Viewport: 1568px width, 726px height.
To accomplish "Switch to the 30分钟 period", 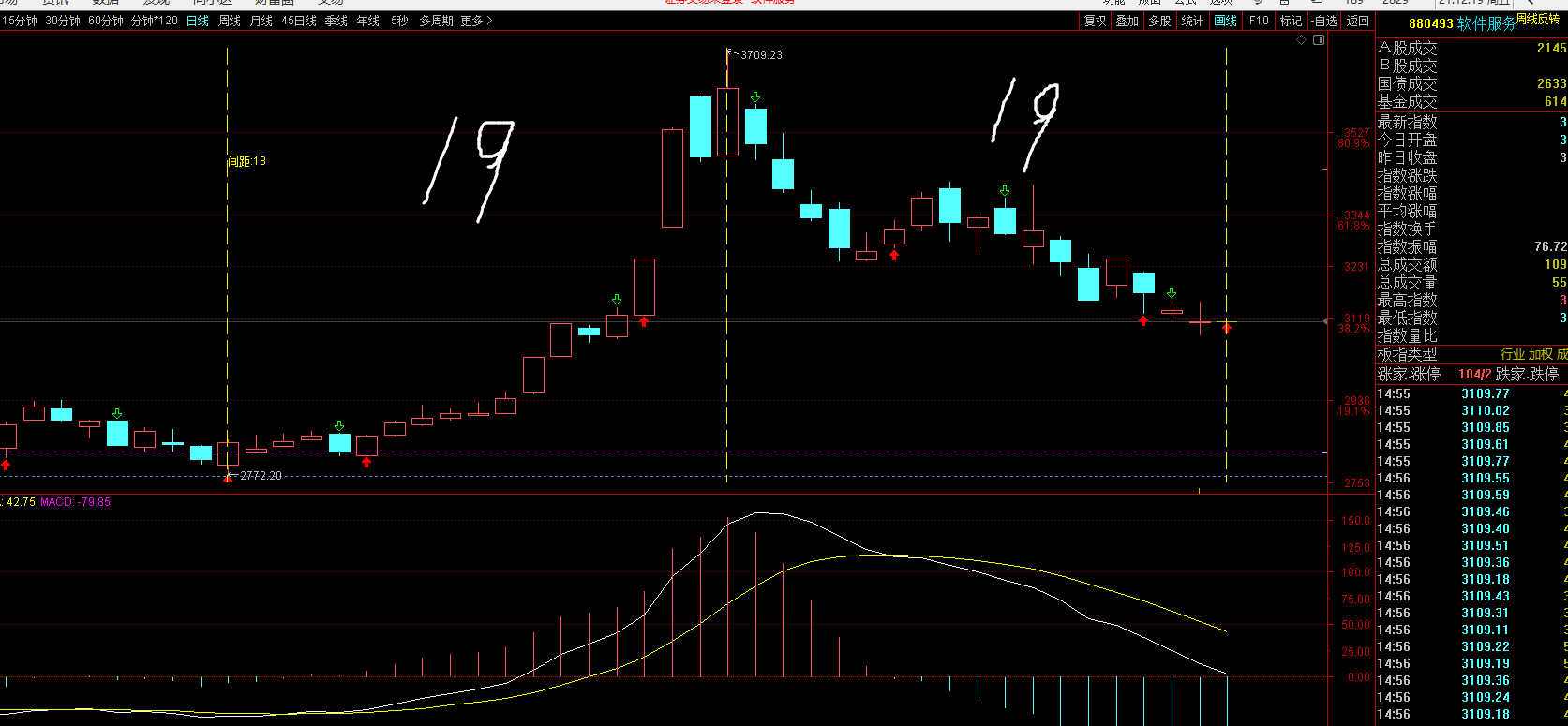I will [x=63, y=21].
